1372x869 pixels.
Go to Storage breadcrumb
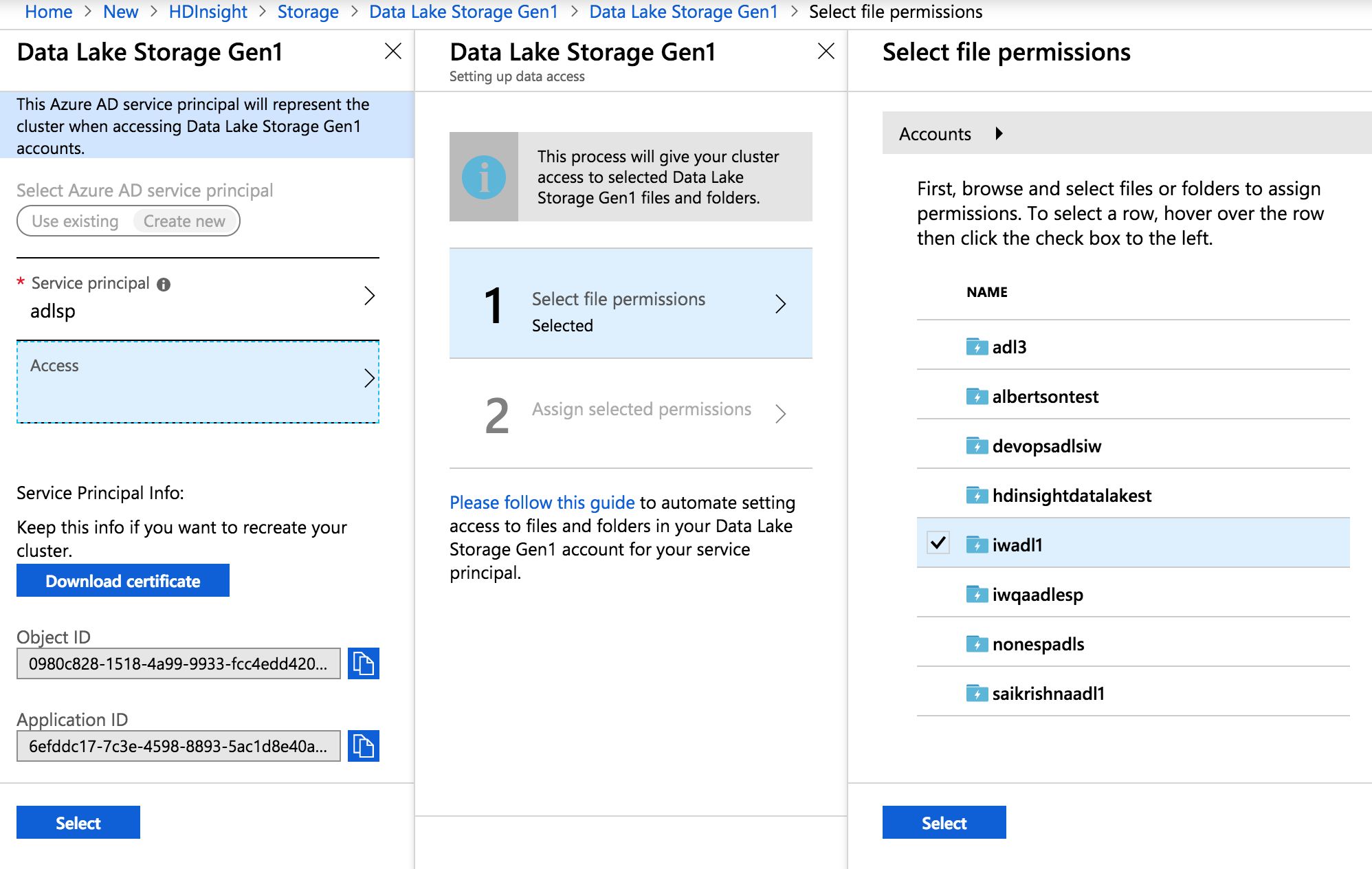[308, 12]
